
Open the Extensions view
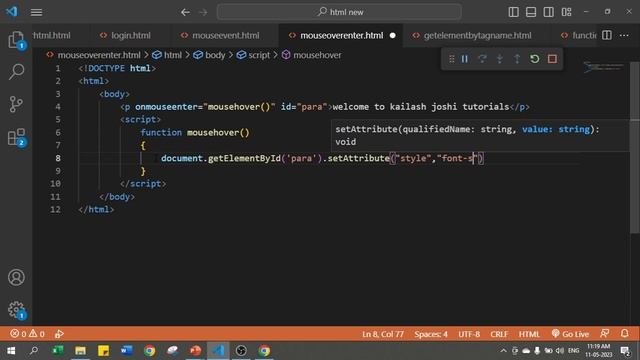click(16, 138)
